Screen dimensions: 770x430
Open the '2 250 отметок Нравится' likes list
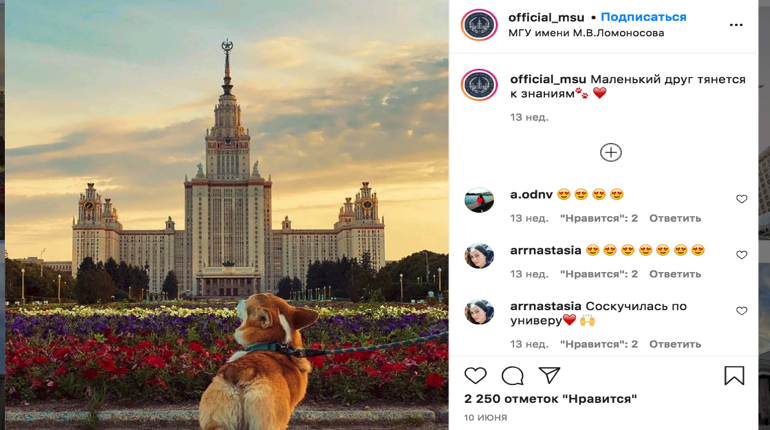[x=550, y=399]
